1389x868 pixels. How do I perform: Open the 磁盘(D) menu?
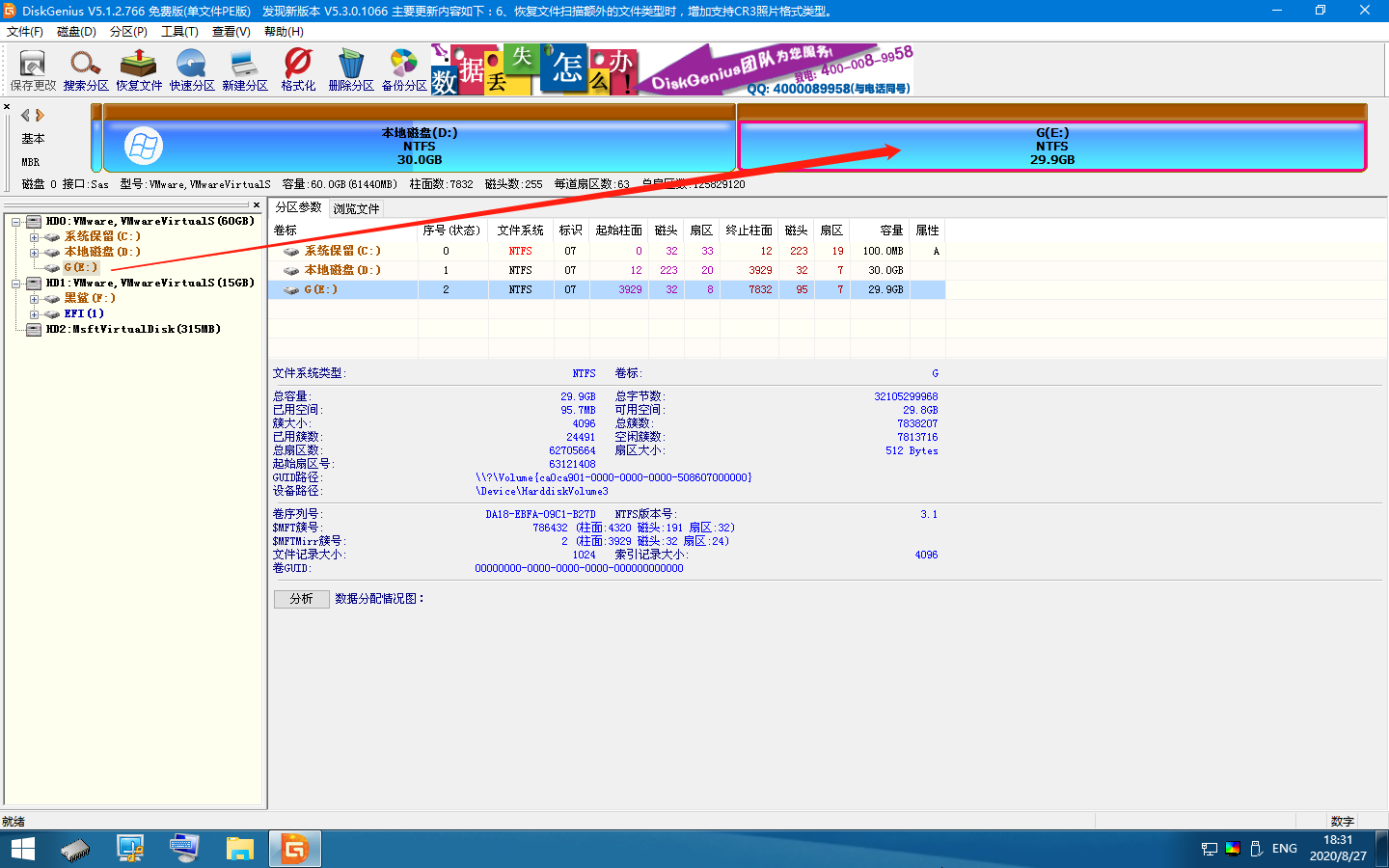pos(76,32)
